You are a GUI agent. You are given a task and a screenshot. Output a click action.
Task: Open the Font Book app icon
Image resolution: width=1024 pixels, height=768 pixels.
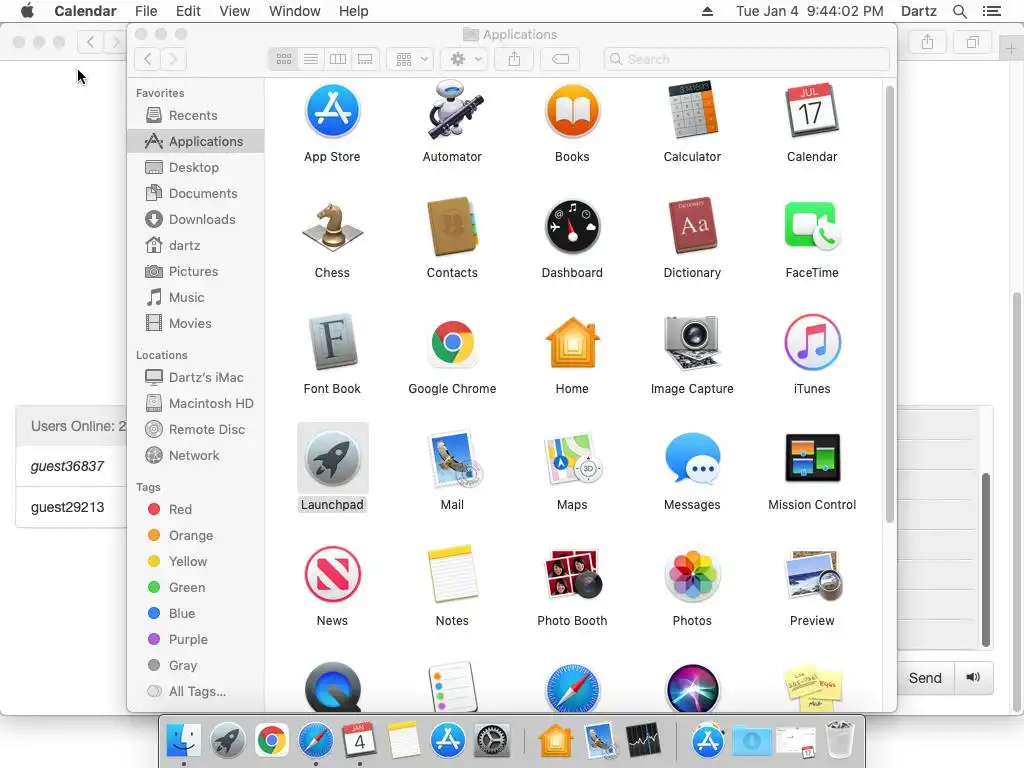point(332,342)
